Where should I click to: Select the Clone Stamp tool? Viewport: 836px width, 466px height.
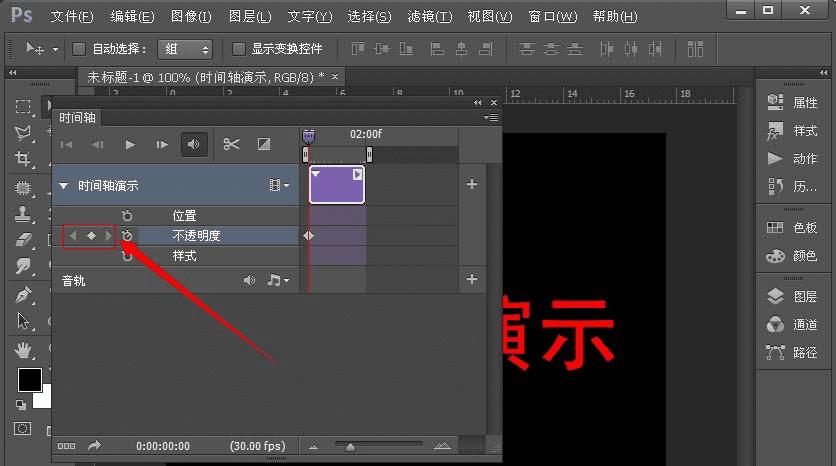tap(23, 214)
